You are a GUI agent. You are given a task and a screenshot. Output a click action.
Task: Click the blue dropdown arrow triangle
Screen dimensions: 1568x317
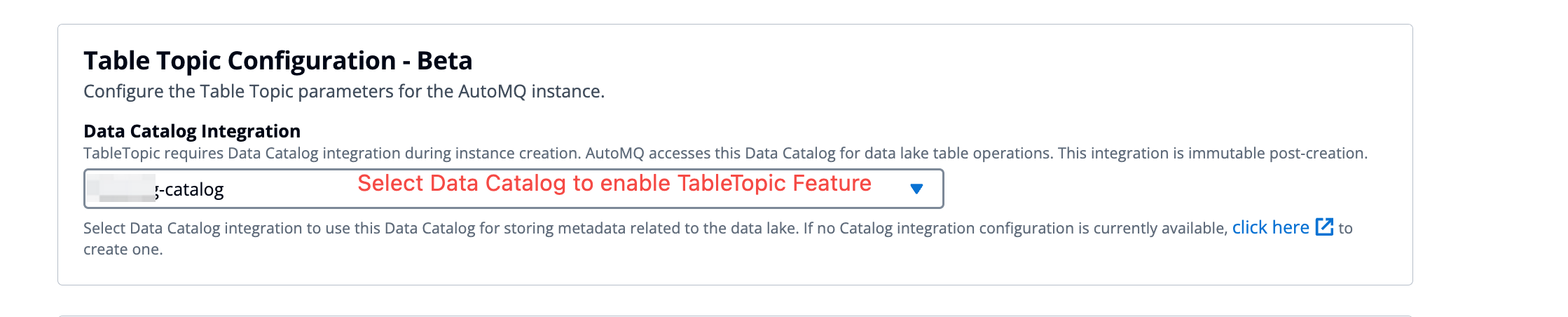coord(916,189)
